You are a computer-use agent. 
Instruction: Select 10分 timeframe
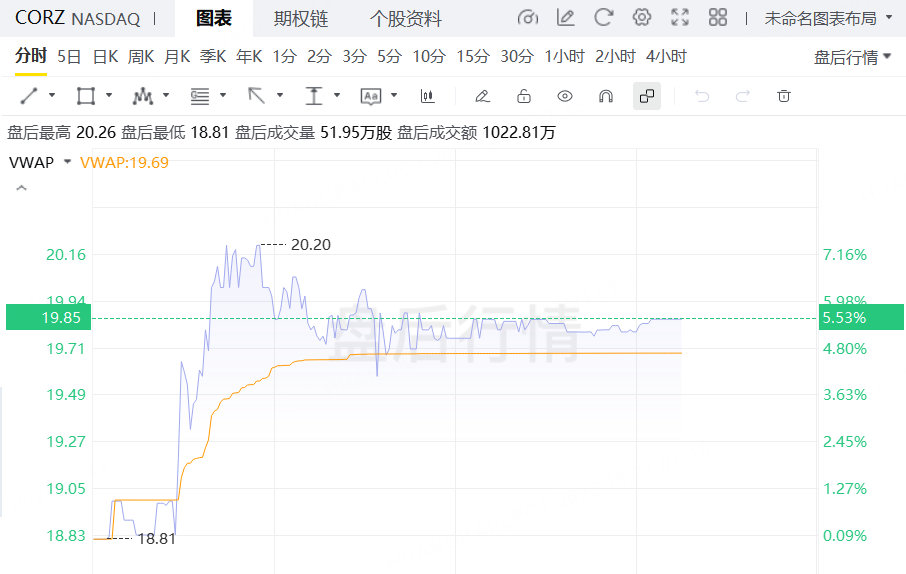tap(429, 57)
